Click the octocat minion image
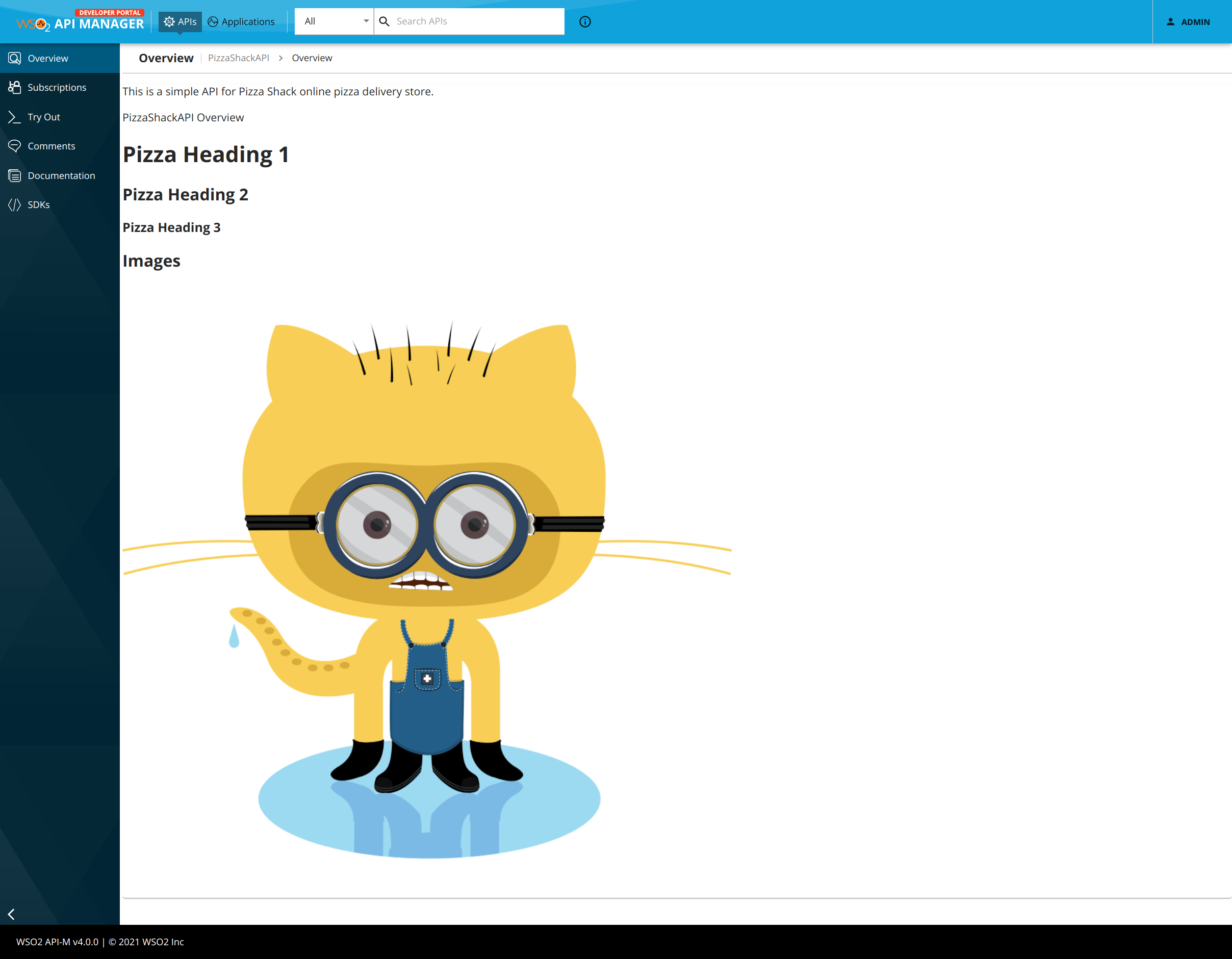The height and width of the screenshot is (959, 1232). coord(429,592)
